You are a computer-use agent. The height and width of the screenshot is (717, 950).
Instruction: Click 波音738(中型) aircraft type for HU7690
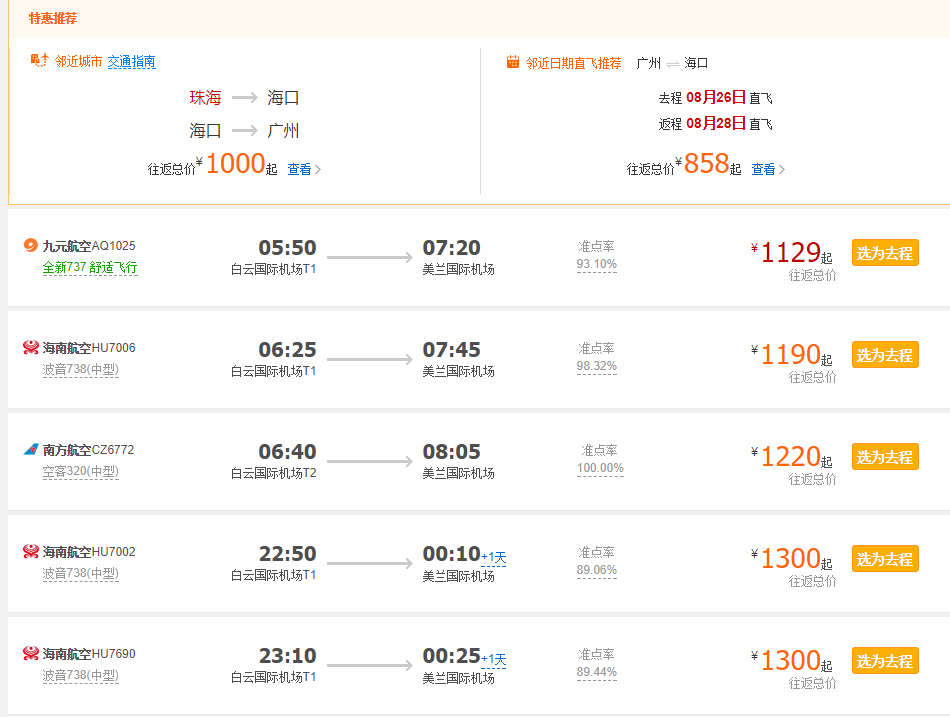click(81, 675)
